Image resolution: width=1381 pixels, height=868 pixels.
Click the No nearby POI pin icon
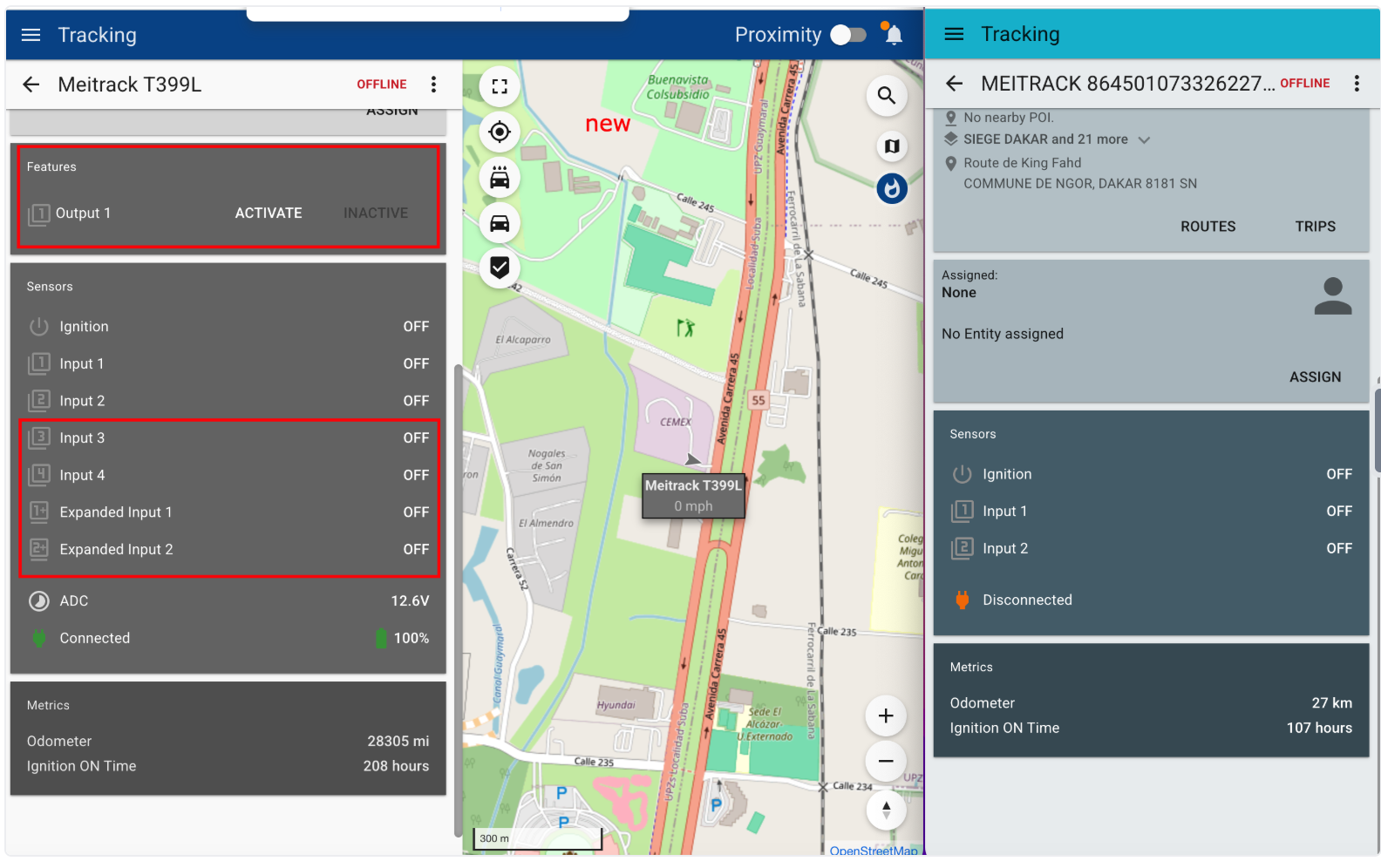click(x=951, y=118)
